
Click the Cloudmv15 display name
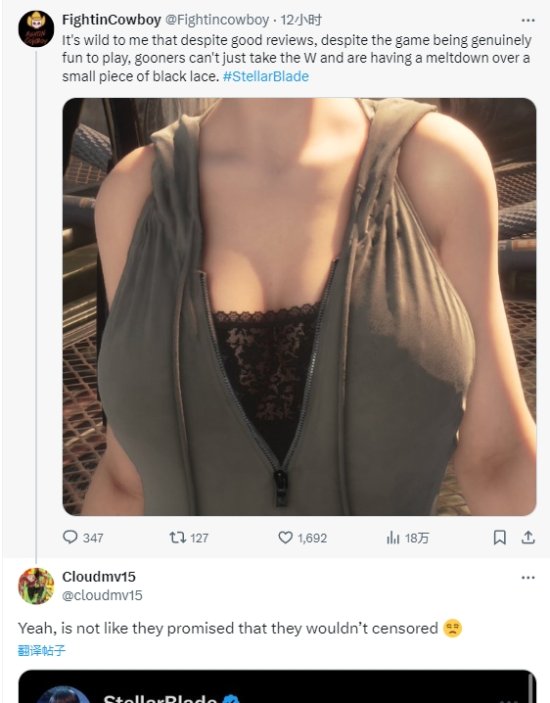[99, 577]
